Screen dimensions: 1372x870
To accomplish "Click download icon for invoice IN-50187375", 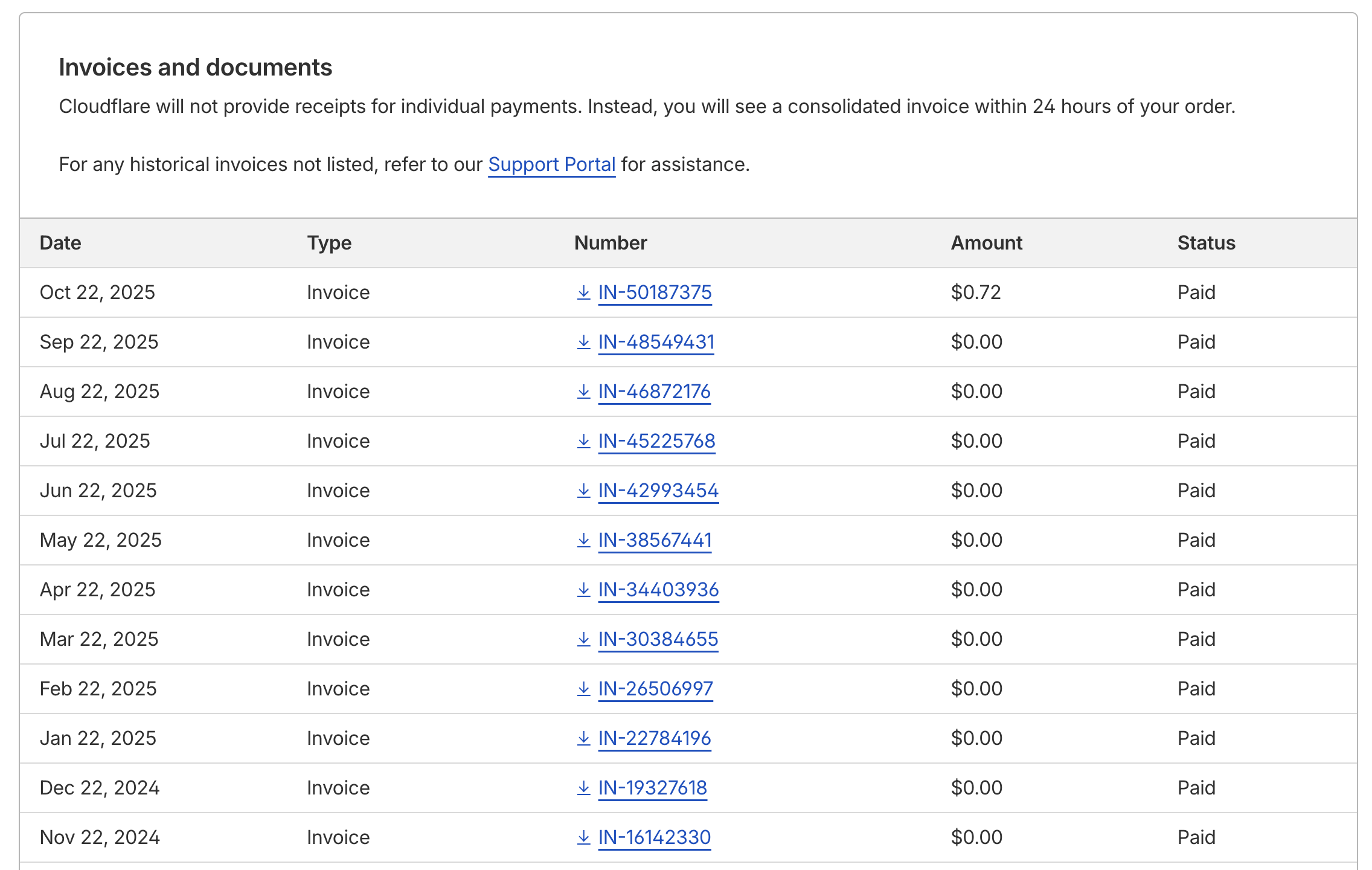I will pyautogui.click(x=583, y=293).
